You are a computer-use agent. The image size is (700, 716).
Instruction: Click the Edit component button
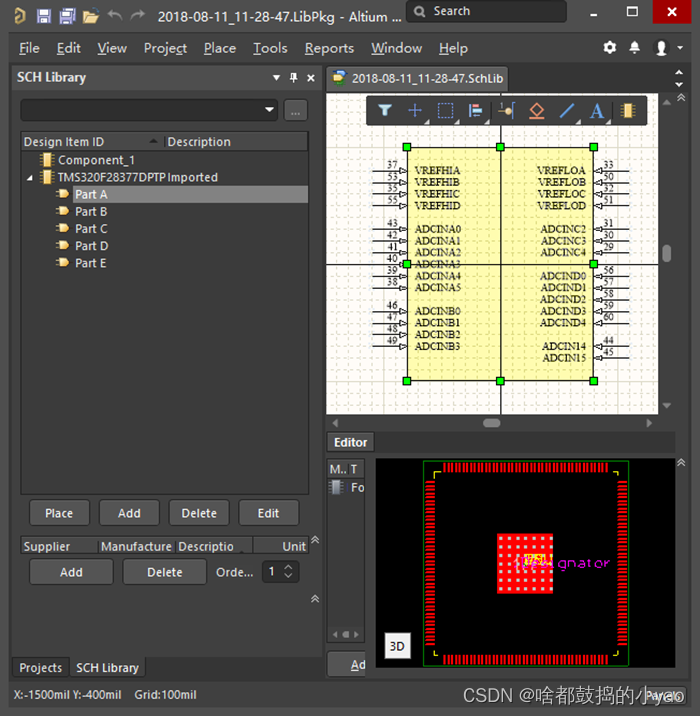268,513
